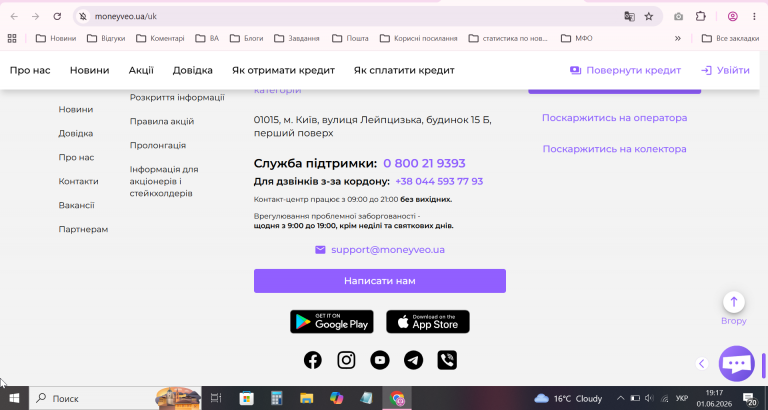Click the taskbar search box Поиск
The height and width of the screenshot is (410, 768).
[x=116, y=398]
